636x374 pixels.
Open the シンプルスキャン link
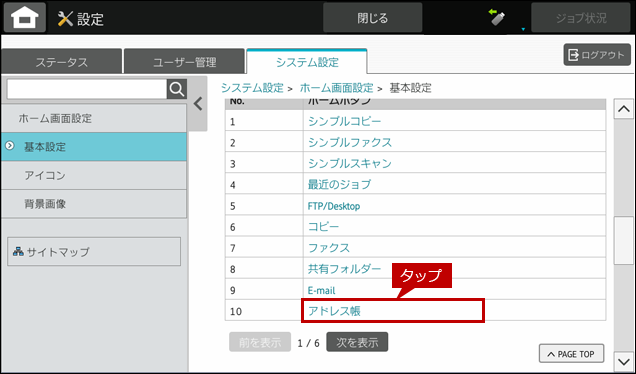coord(350,163)
